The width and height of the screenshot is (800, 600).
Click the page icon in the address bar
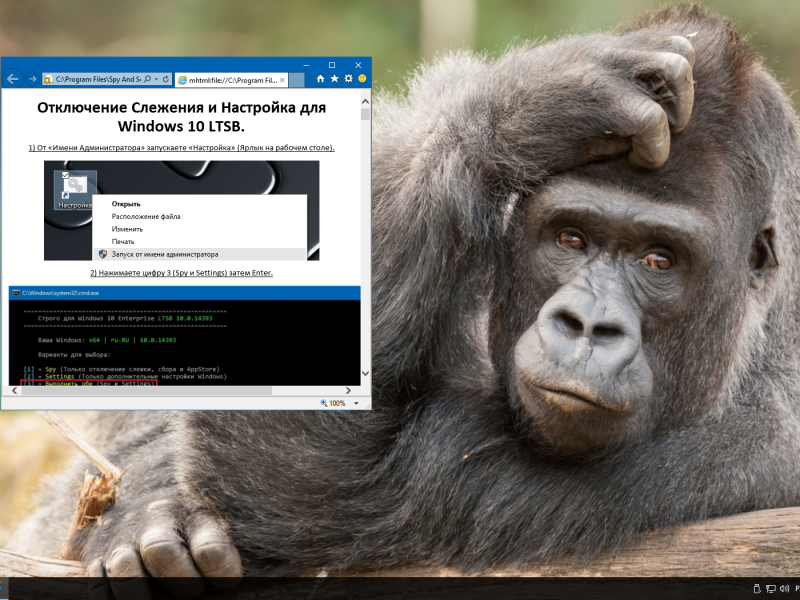point(48,79)
